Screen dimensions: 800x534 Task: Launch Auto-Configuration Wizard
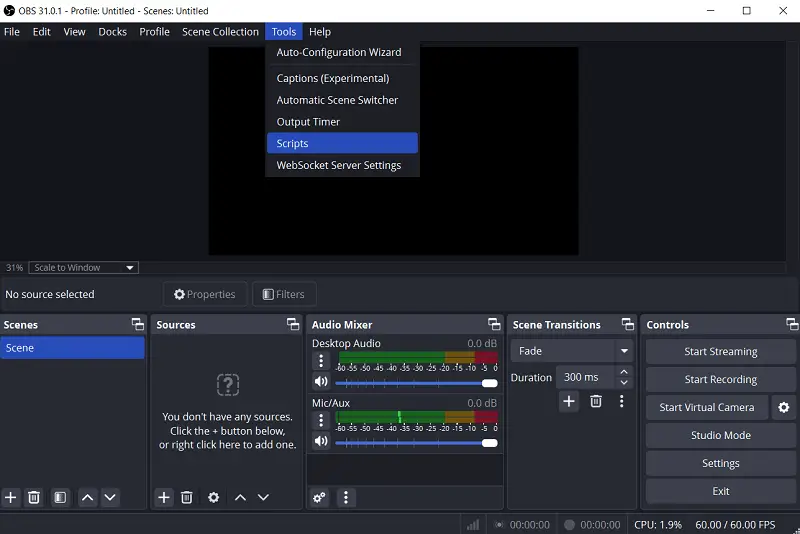pos(342,52)
